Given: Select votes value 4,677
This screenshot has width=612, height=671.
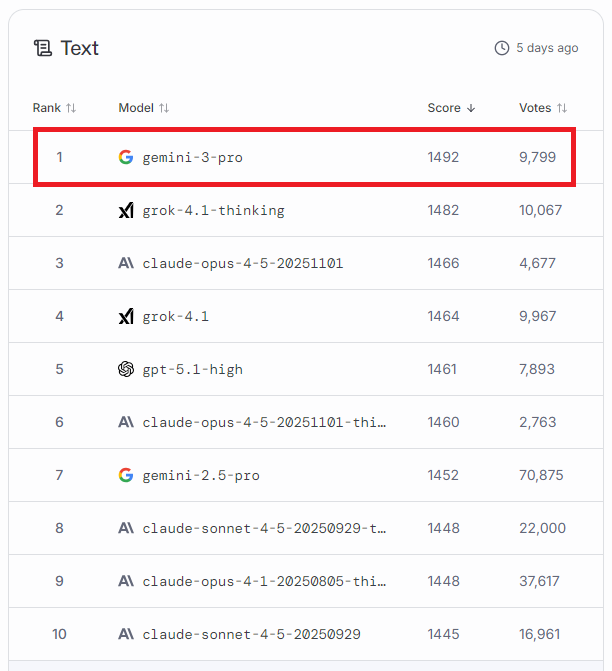Looking at the screenshot, I should [x=538, y=263].
